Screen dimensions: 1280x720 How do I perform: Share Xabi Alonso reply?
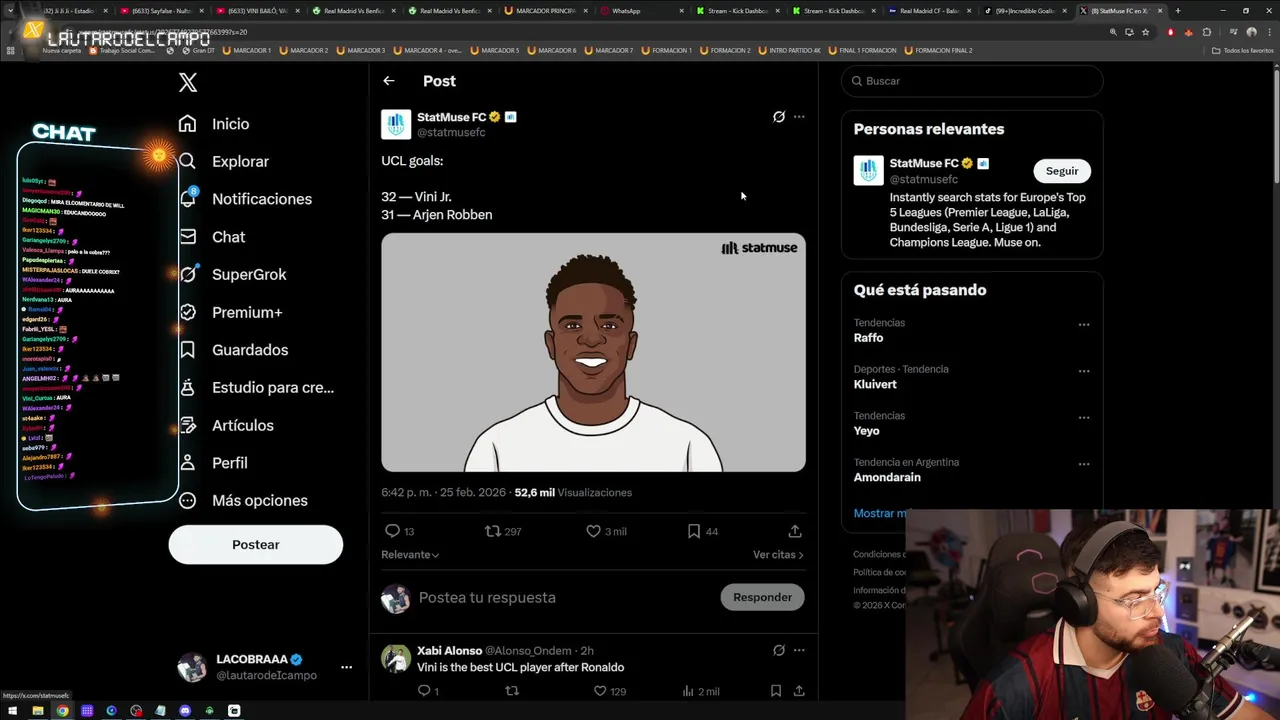coord(799,691)
